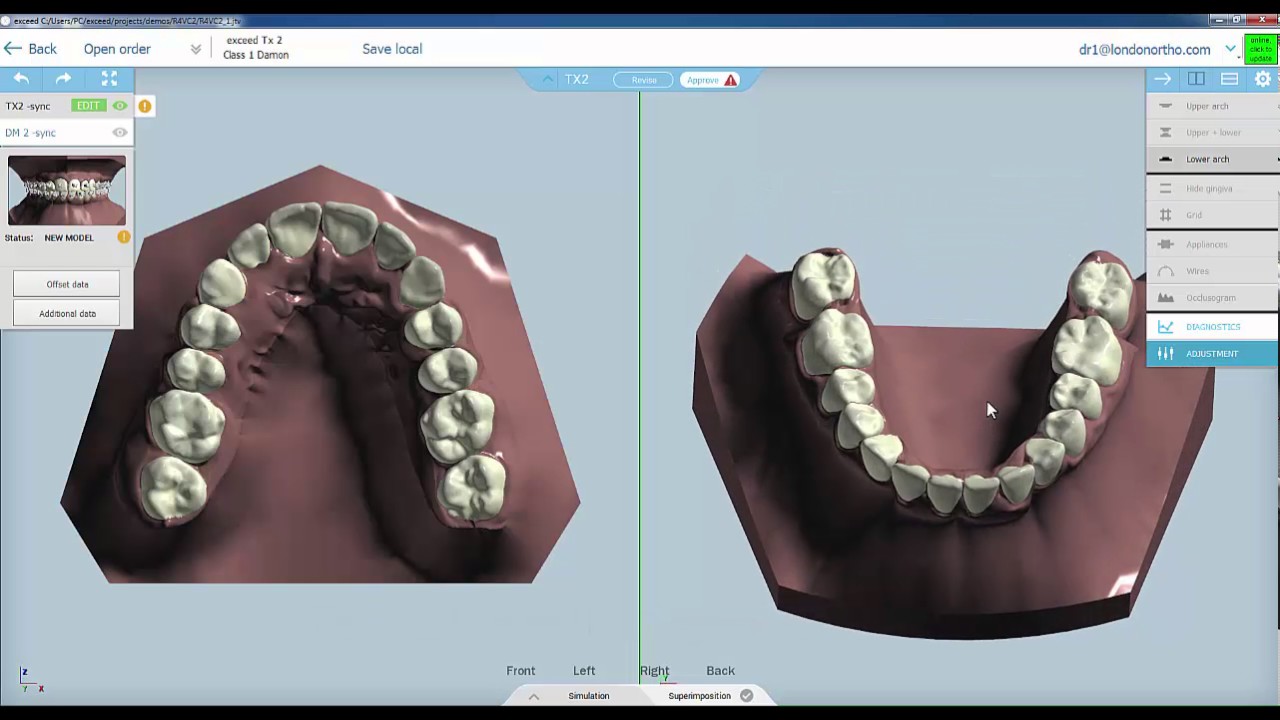Click the online click to update indicator
The height and width of the screenshot is (720, 1280).
(1260, 49)
